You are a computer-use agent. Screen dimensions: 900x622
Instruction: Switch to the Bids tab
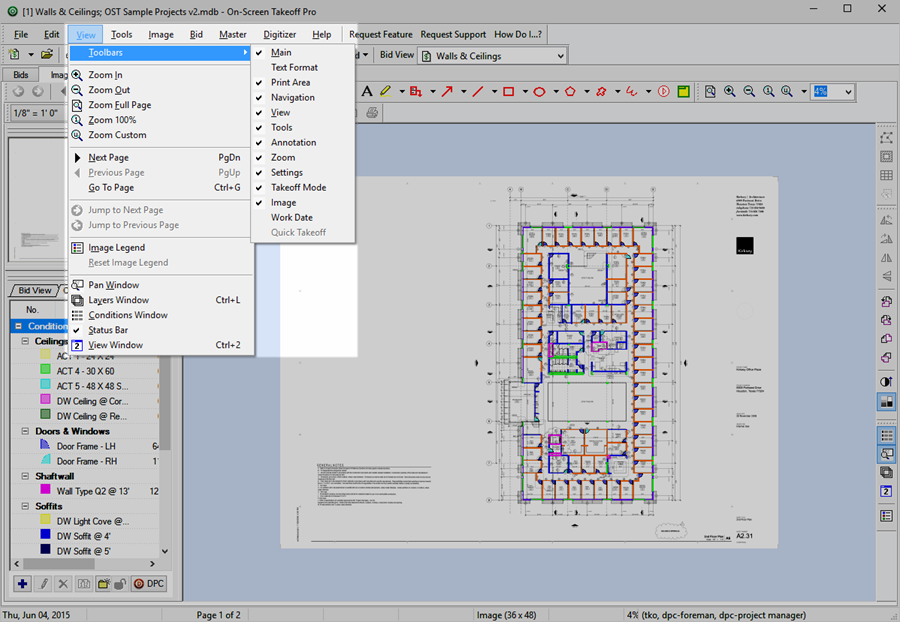[x=21, y=75]
